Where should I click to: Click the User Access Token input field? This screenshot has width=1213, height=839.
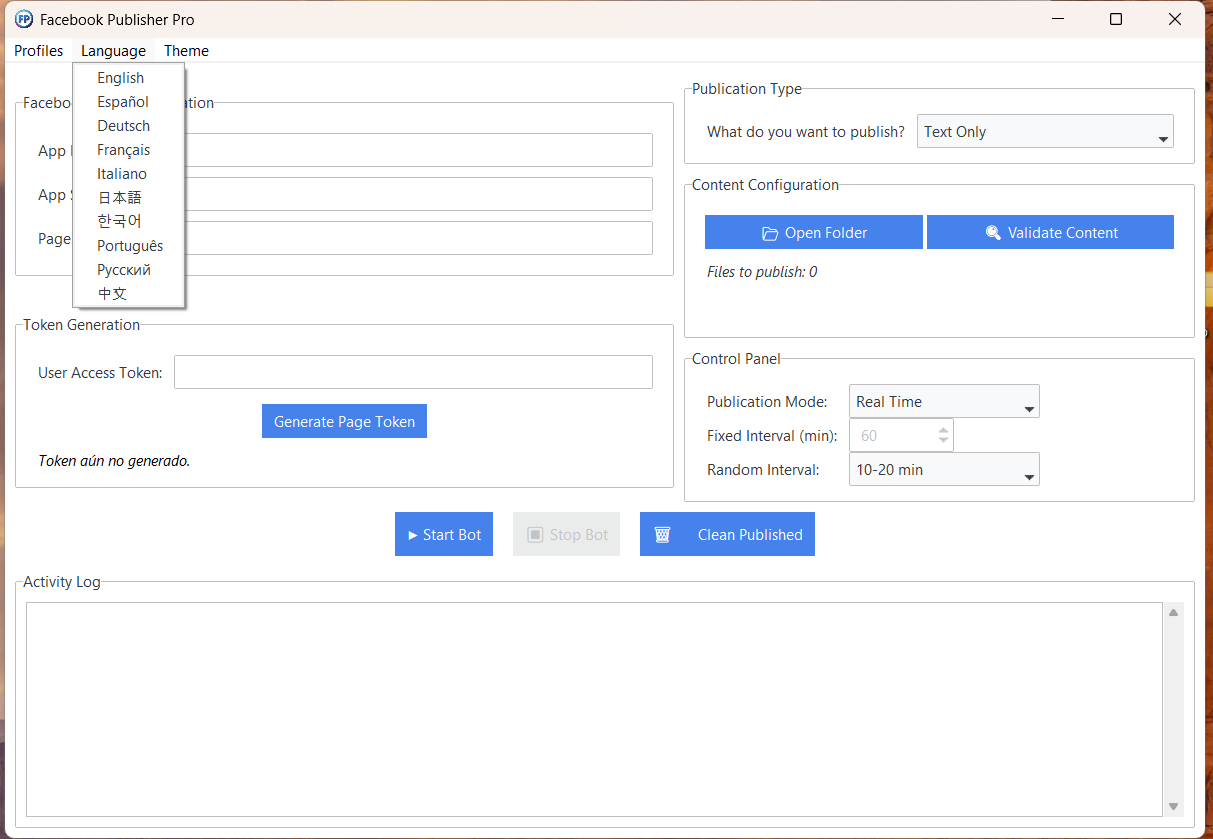(x=413, y=372)
